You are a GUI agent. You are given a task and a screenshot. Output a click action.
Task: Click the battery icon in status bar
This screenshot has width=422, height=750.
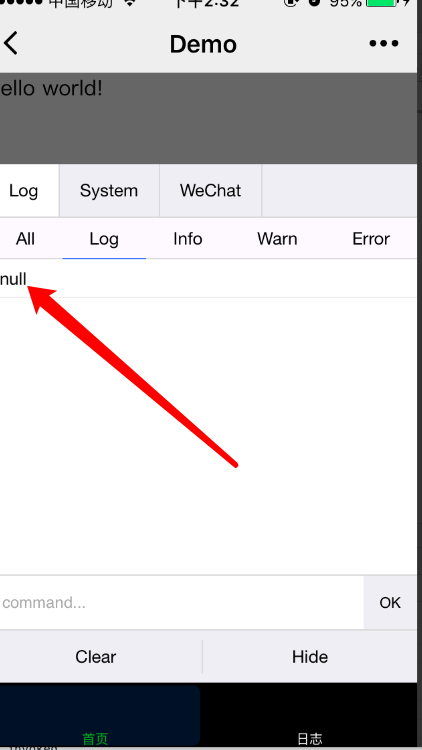coord(382,3)
